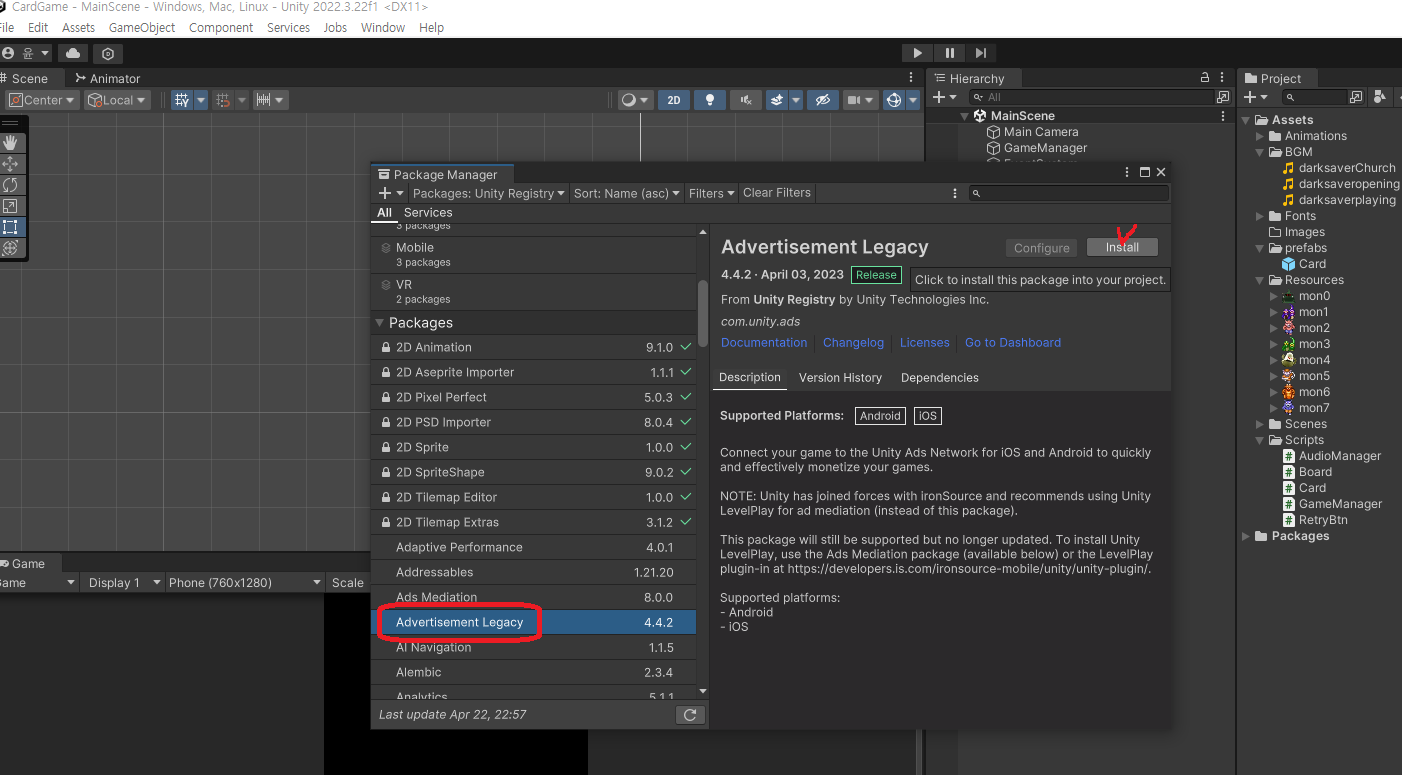Open the Edit menu
1402x775 pixels.
point(38,27)
